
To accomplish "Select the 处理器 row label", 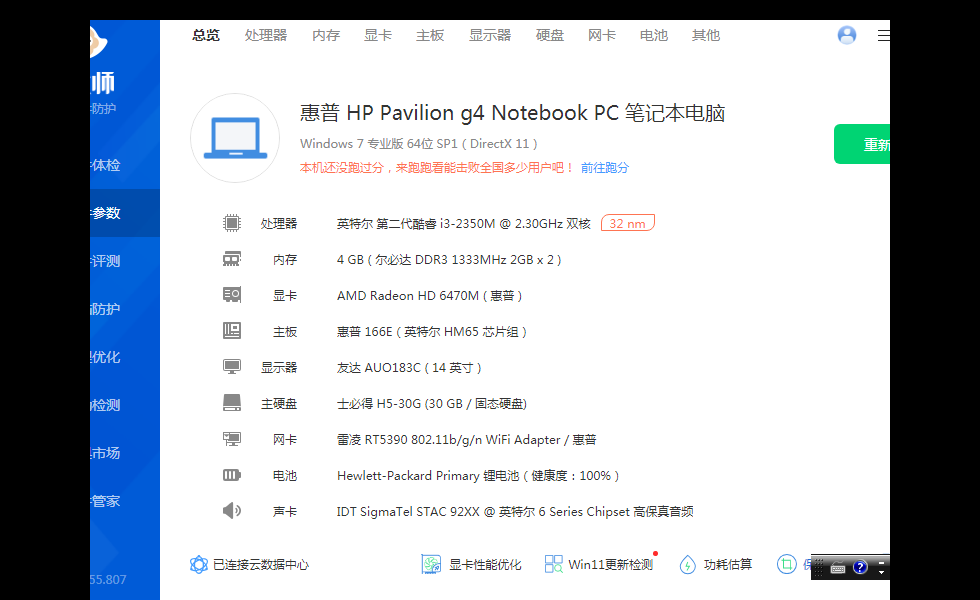I will click(x=279, y=224).
